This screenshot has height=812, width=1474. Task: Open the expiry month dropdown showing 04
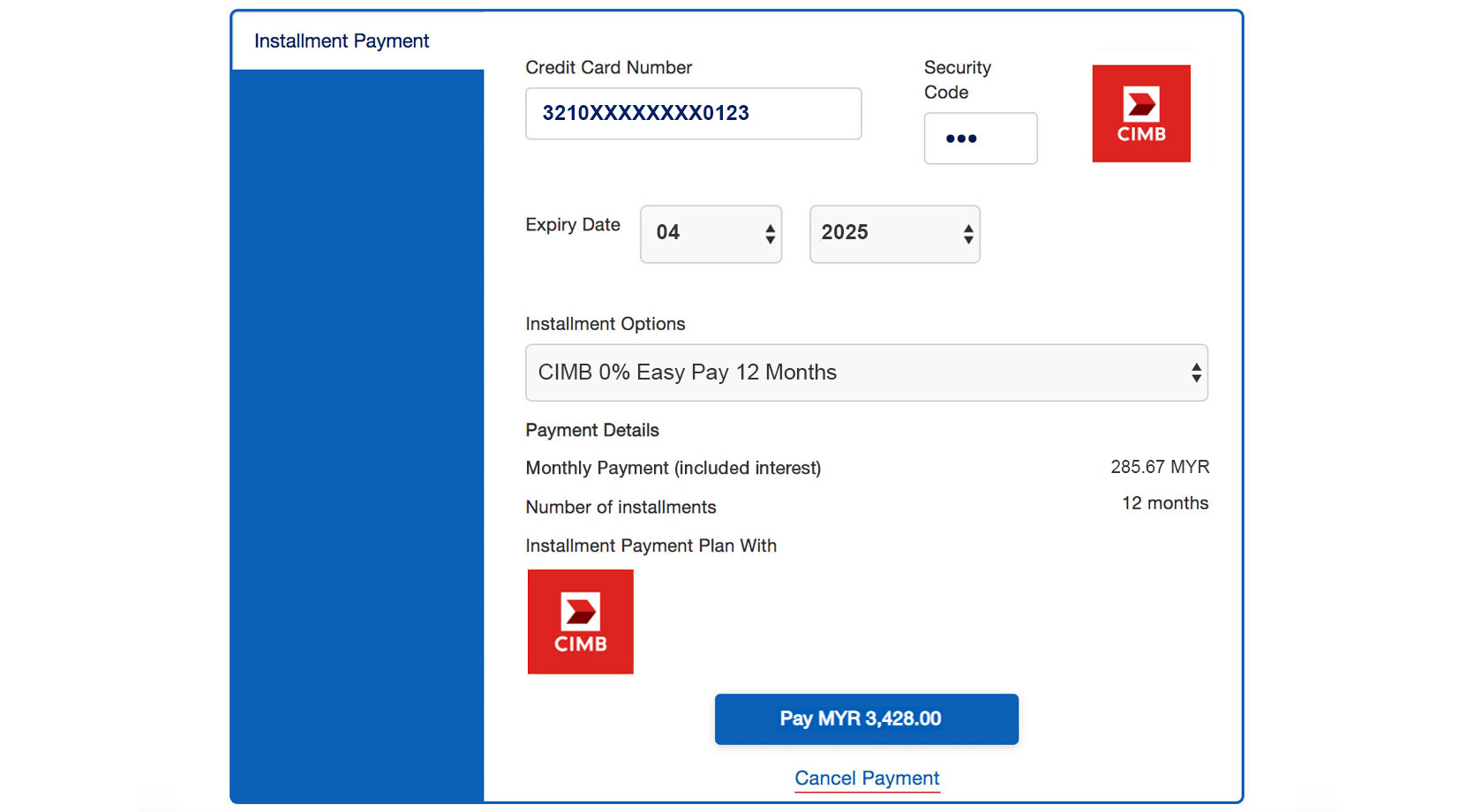point(711,234)
